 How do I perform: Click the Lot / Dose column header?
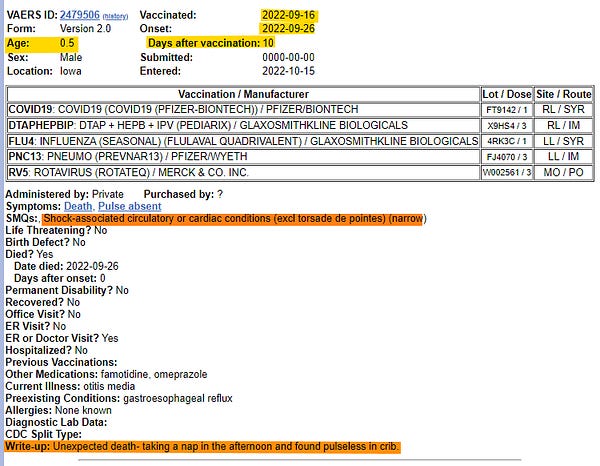pyautogui.click(x=507, y=94)
